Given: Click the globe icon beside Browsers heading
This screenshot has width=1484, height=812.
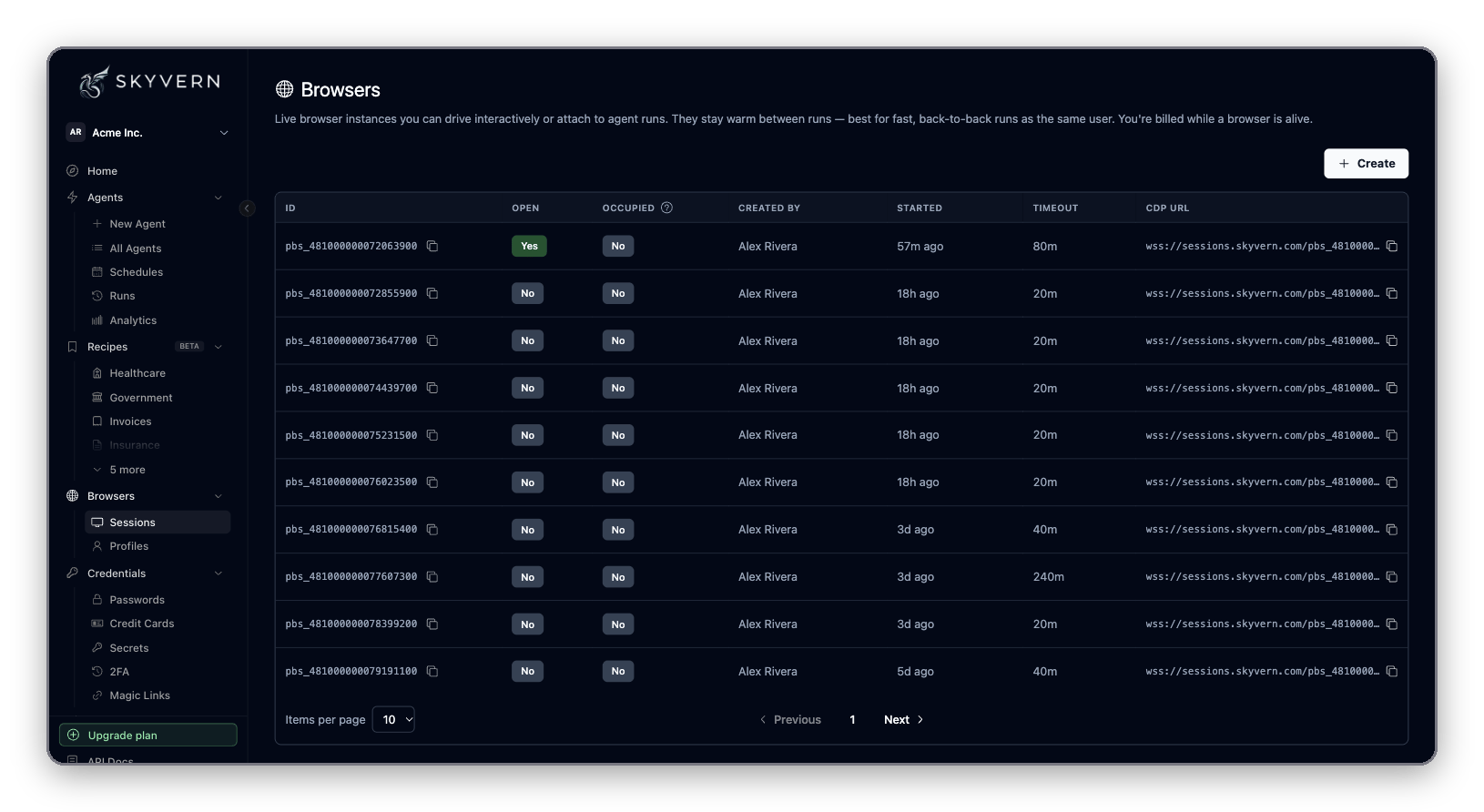Looking at the screenshot, I should tap(285, 89).
